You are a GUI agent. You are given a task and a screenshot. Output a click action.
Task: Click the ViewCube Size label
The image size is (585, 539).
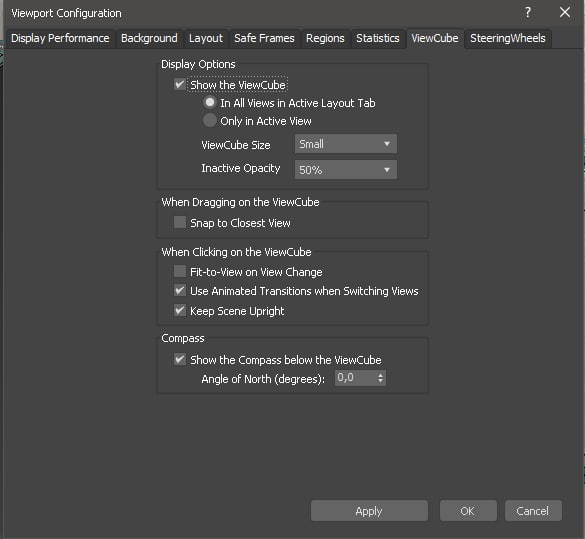tap(236, 145)
